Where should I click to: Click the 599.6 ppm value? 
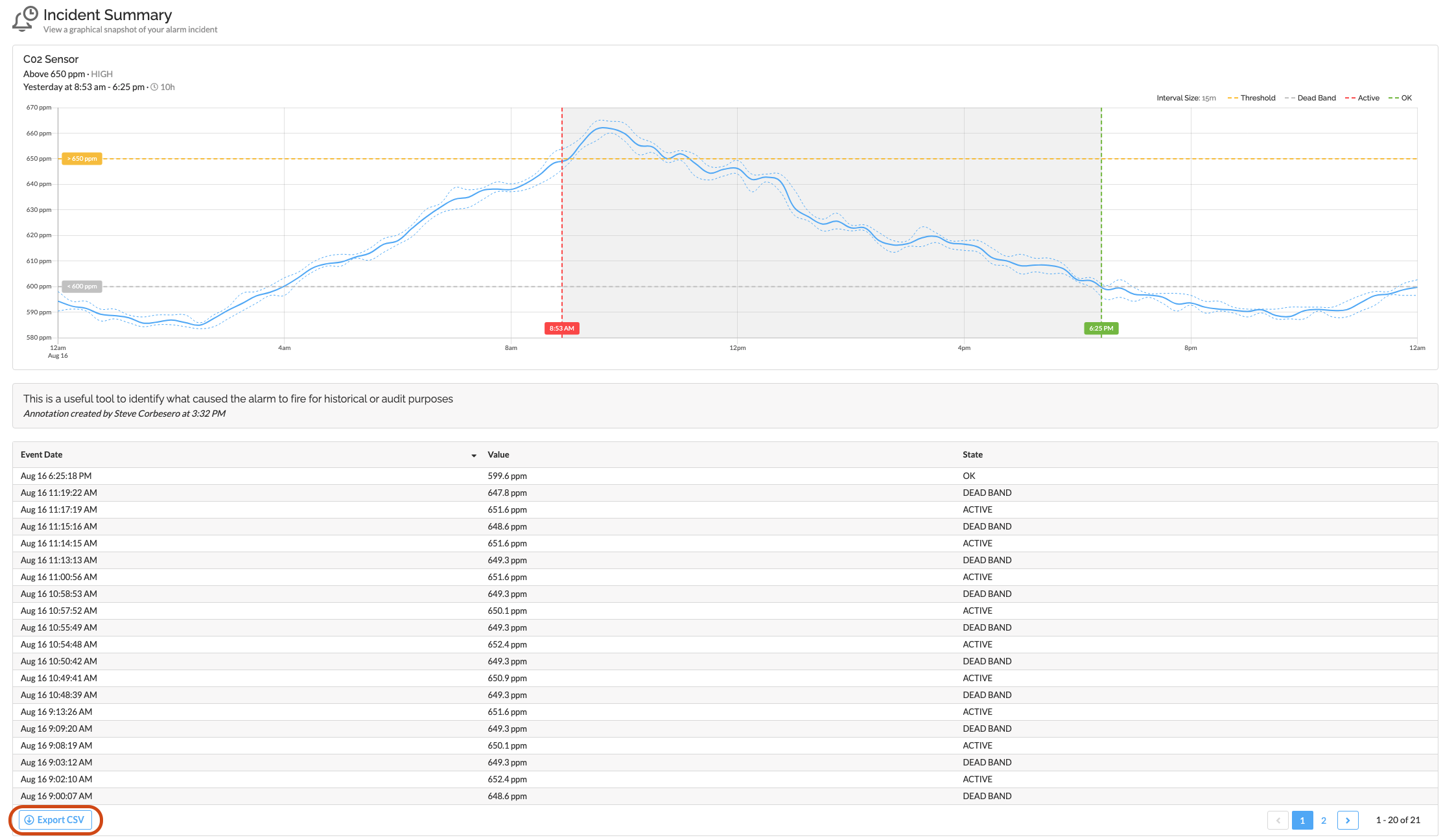[507, 476]
